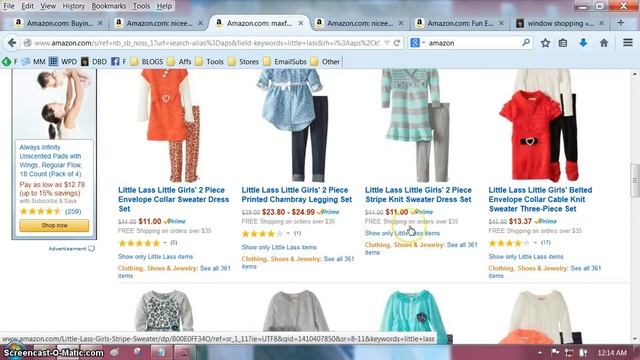Open Belted Cable Knit Three-Piece Set link
The height and width of the screenshot is (360, 640).
coord(540,199)
